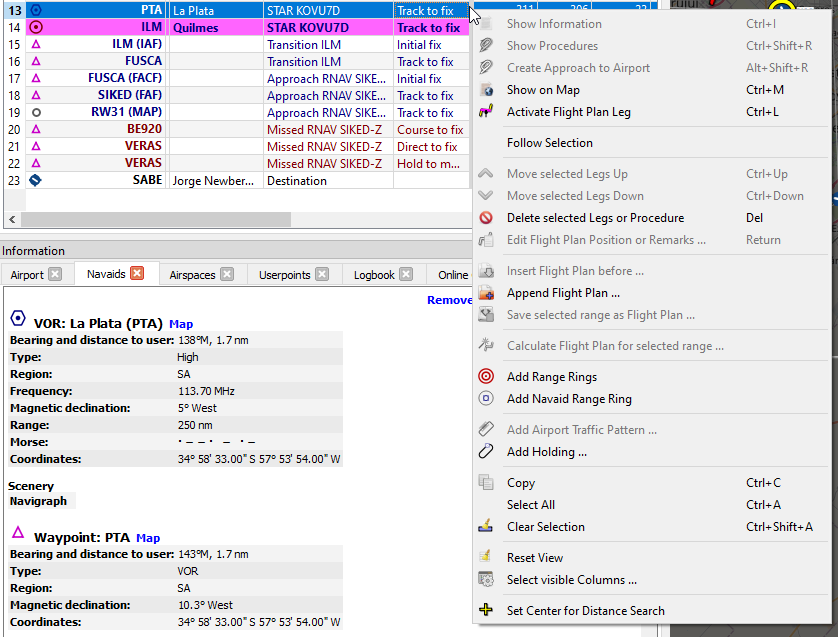Viewport: 838px width, 637px height.
Task: Click the horizontal scrollbar left arrow
Action: 10,219
